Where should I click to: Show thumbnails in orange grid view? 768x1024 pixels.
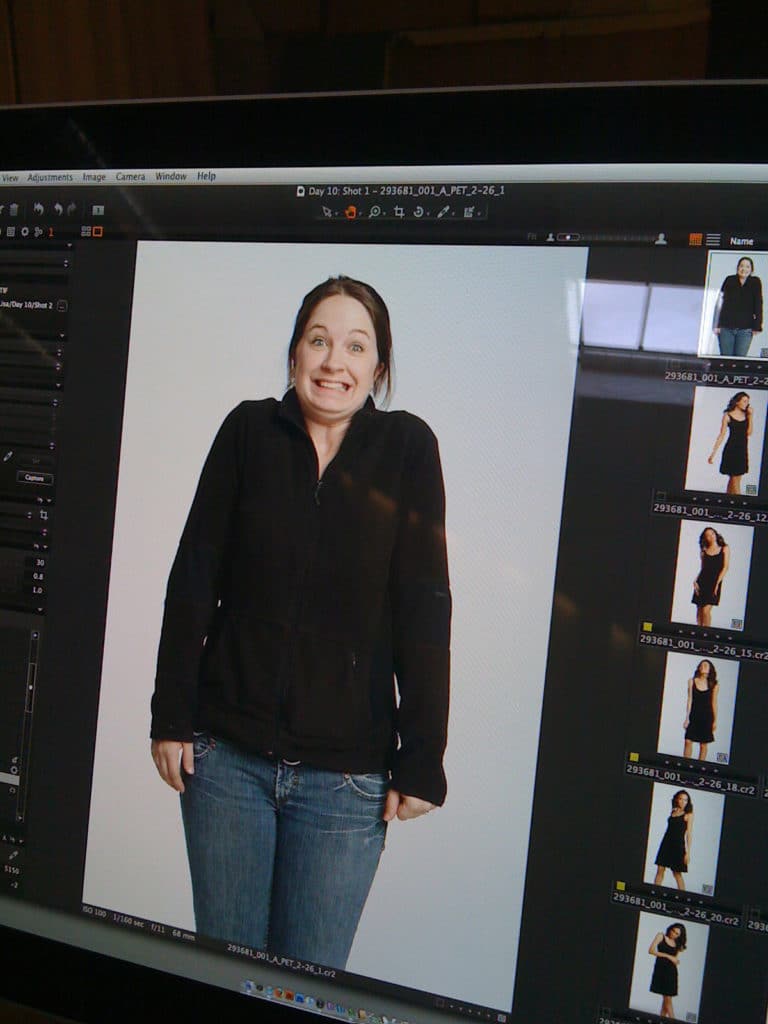point(696,240)
